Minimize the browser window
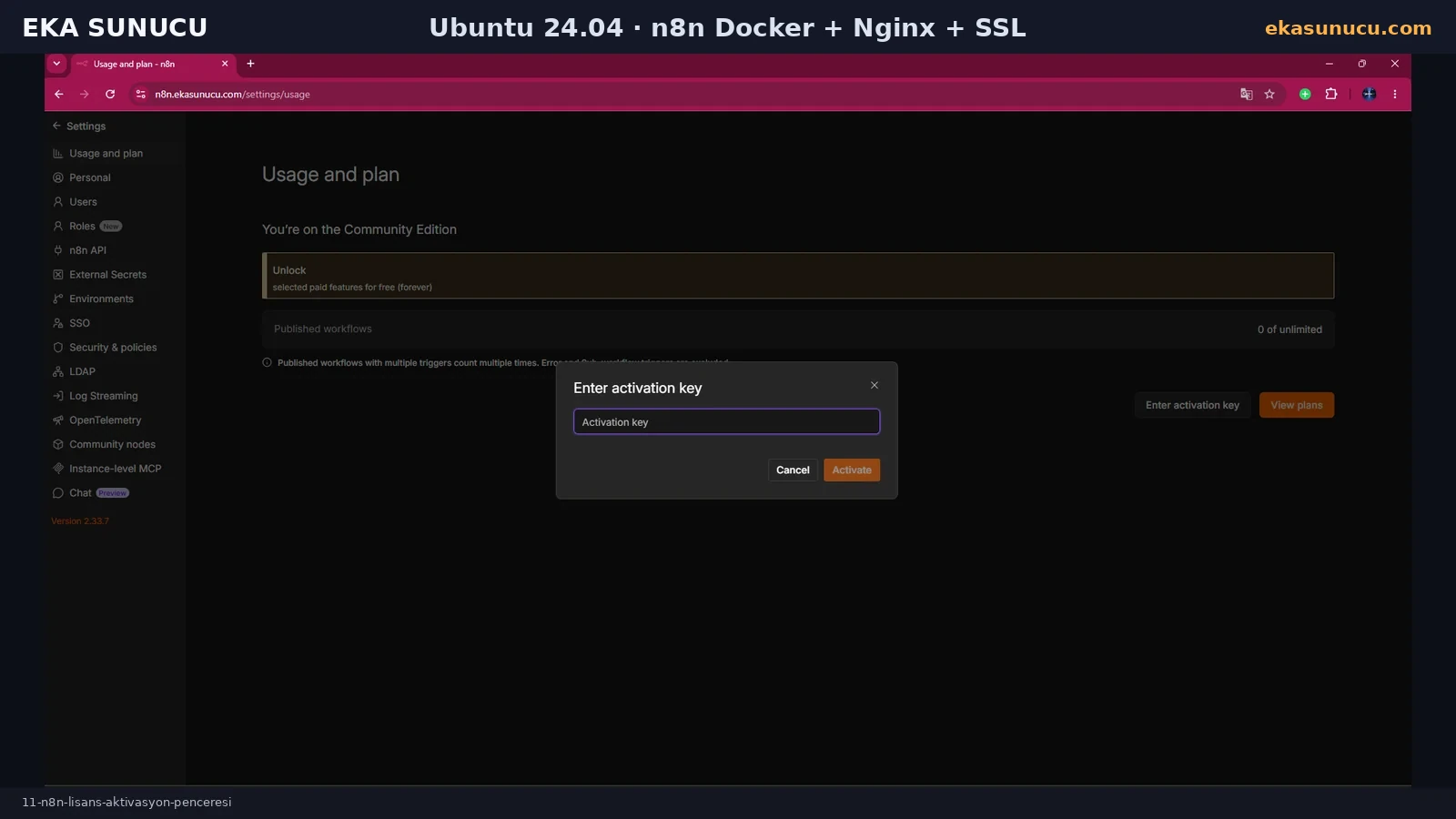The image size is (1456, 819). coord(1330,64)
